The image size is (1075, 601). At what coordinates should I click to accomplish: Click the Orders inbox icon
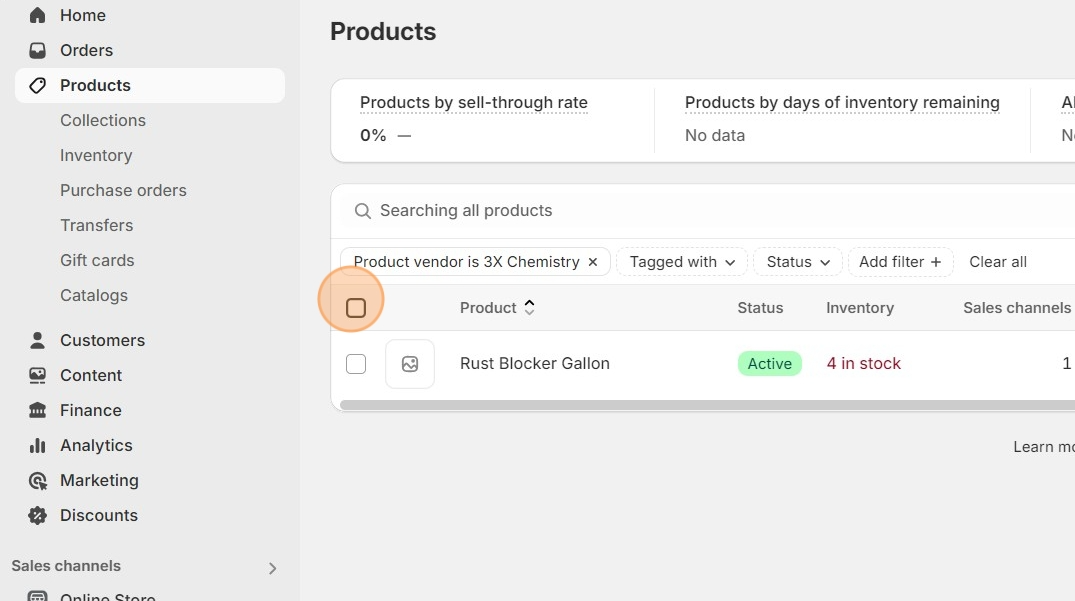[37, 50]
